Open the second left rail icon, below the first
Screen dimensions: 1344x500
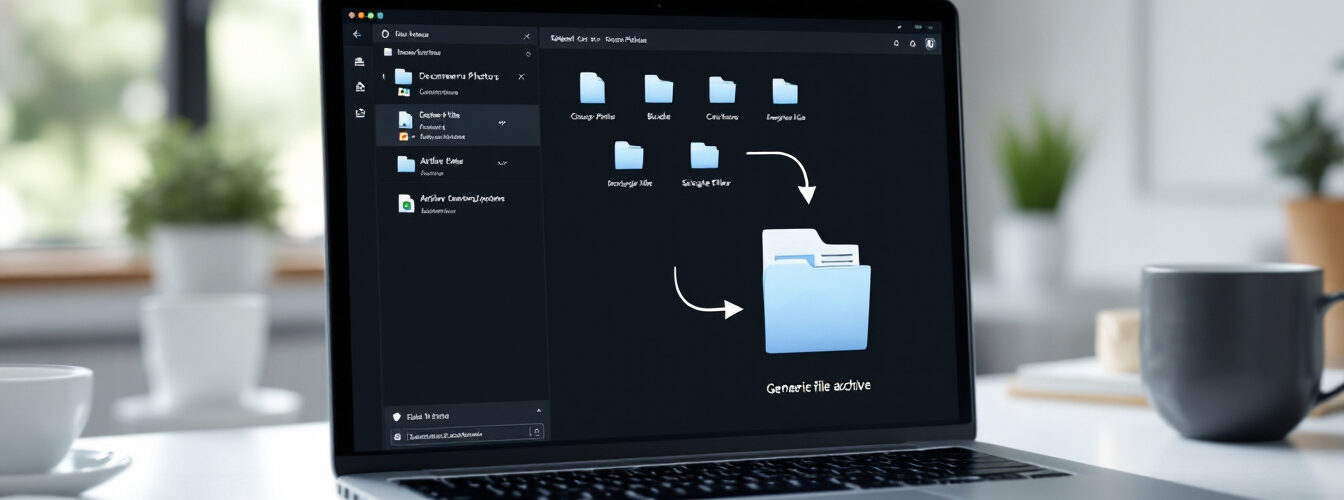tap(360, 87)
